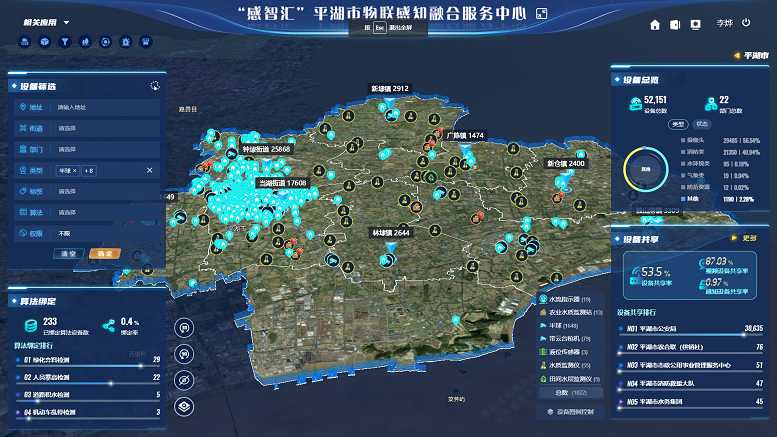The height and width of the screenshot is (437, 777).
Task: Open the 部门 select dropdown
Action: point(100,149)
